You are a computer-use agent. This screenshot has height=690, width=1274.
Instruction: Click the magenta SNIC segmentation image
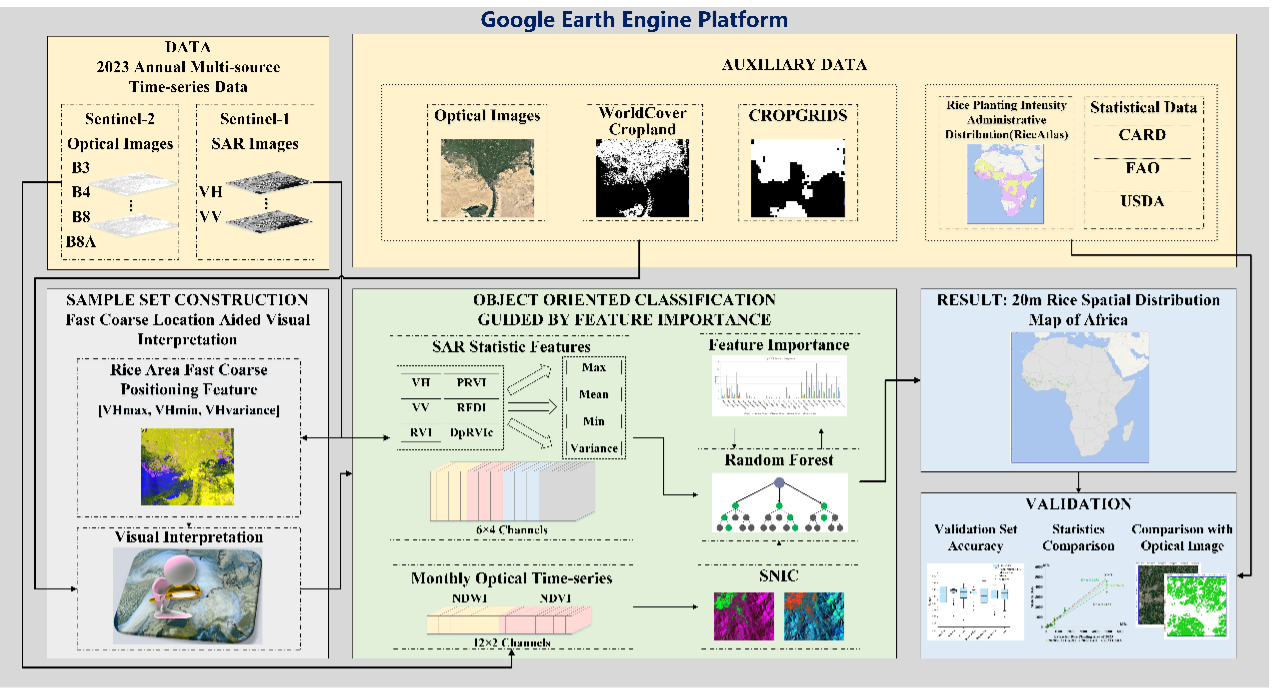743,615
